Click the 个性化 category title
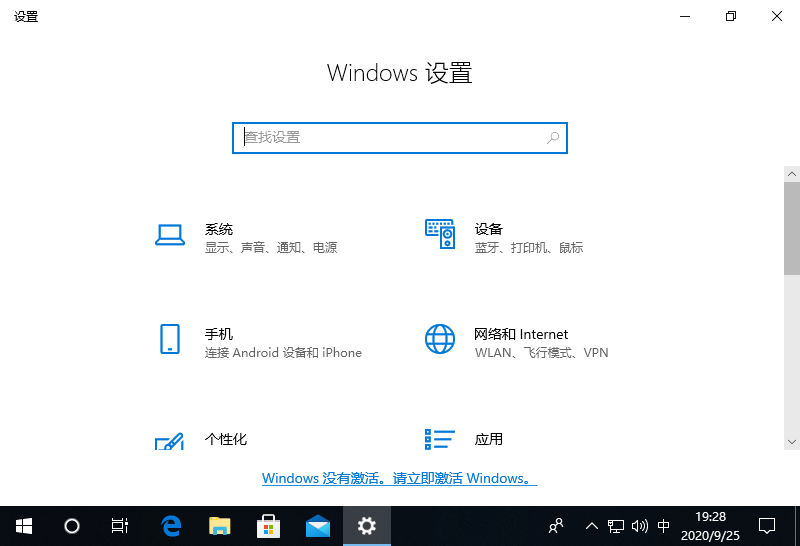 pyautogui.click(x=226, y=439)
